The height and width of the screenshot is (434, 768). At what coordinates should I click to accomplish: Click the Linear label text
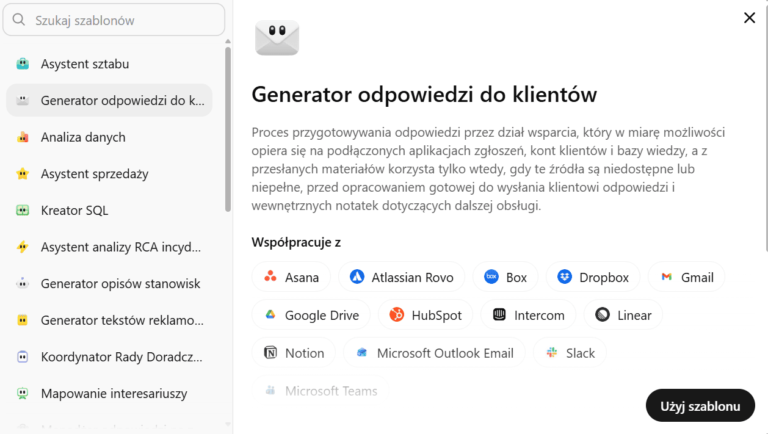pyautogui.click(x=634, y=315)
